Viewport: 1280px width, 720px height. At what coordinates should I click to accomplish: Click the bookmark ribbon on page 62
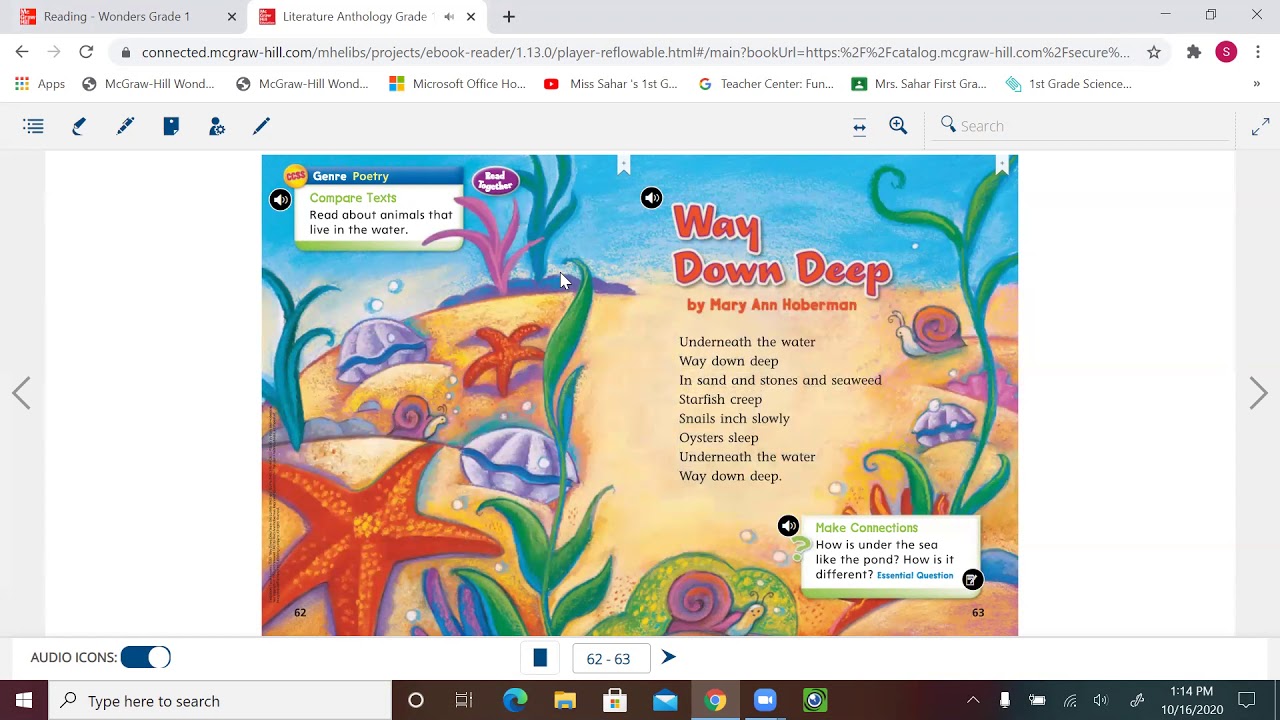click(623, 165)
